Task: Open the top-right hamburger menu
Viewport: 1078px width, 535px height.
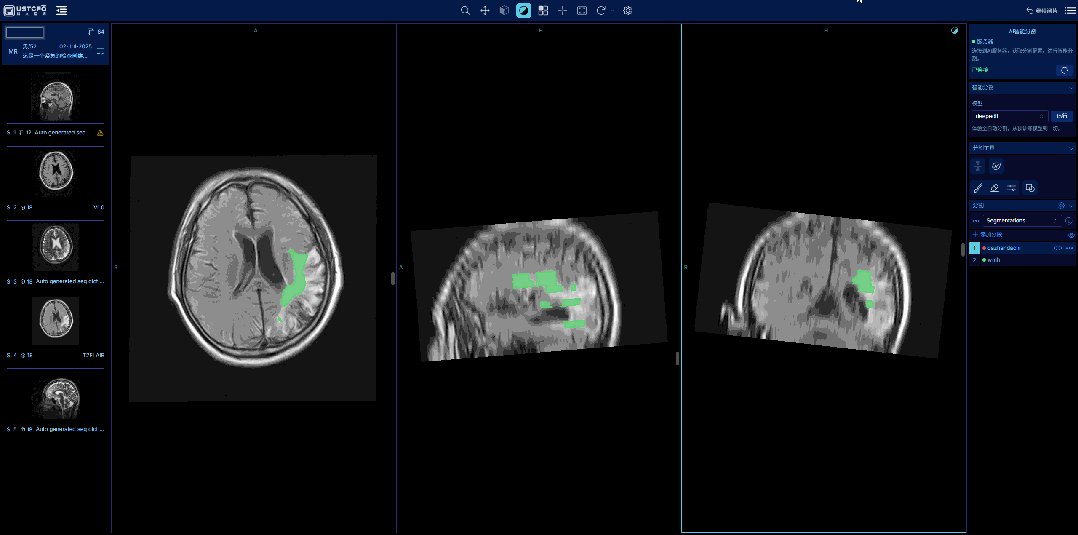Action: tap(1070, 10)
